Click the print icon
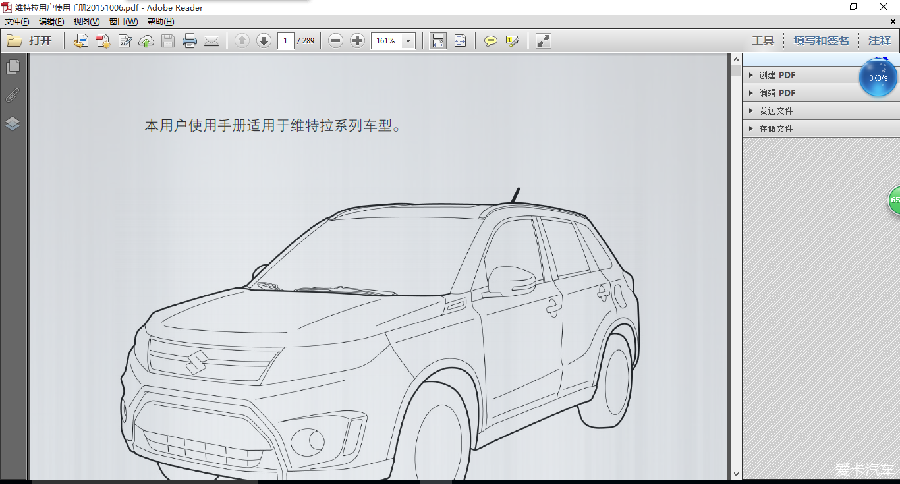Viewport: 900px width, 484px height. (189, 41)
